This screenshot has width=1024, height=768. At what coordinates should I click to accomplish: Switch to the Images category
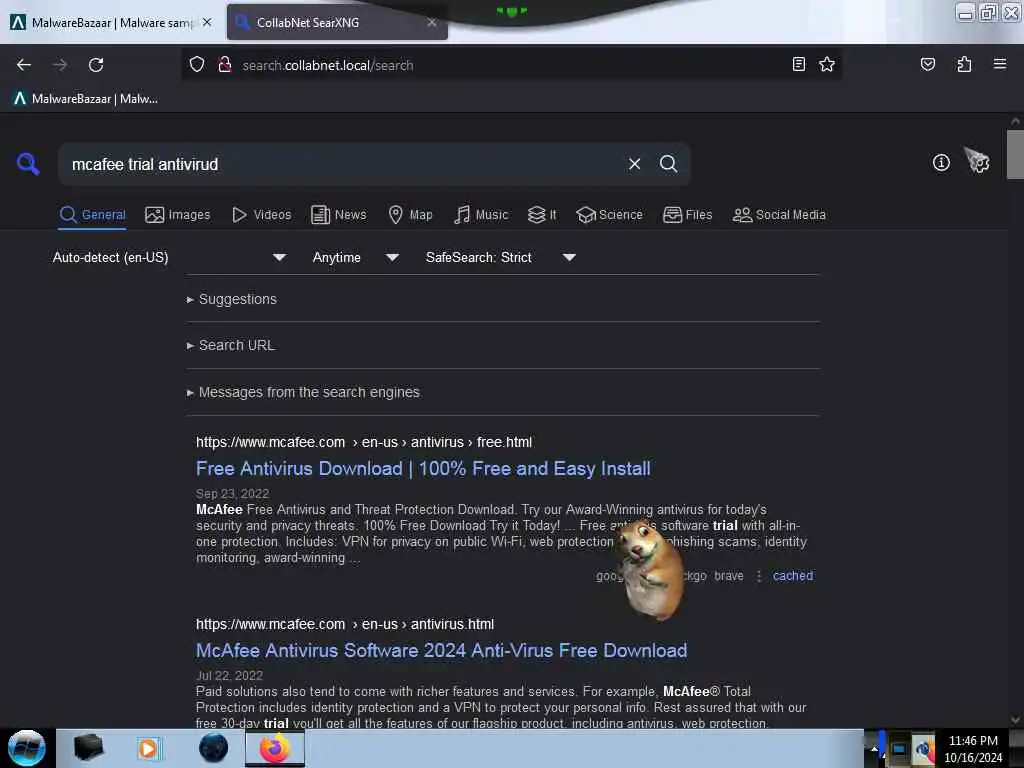[x=178, y=215]
